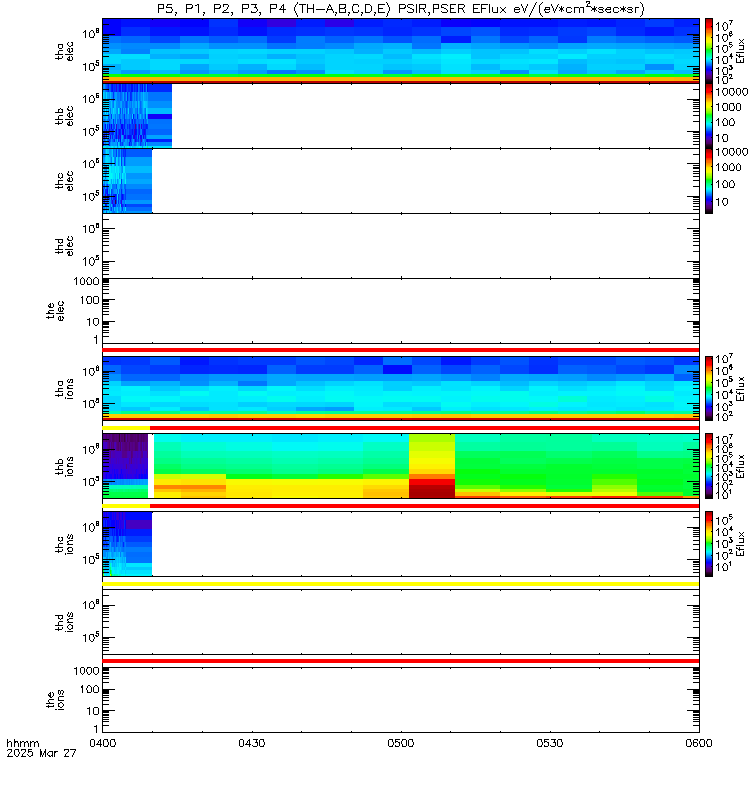Click the 'thb ions' panel label
Viewport: 750px width, 800px height.
pyautogui.click(x=64, y=466)
